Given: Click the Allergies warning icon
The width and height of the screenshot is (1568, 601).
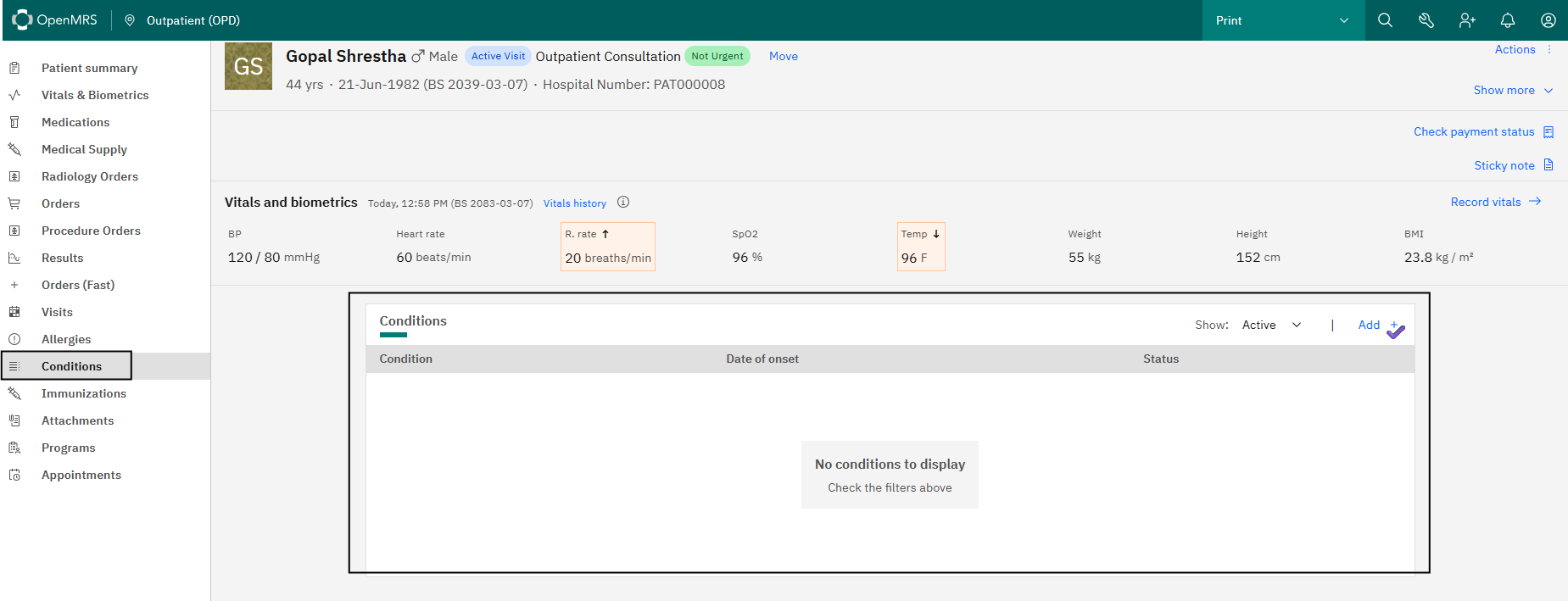Looking at the screenshot, I should pyautogui.click(x=14, y=339).
